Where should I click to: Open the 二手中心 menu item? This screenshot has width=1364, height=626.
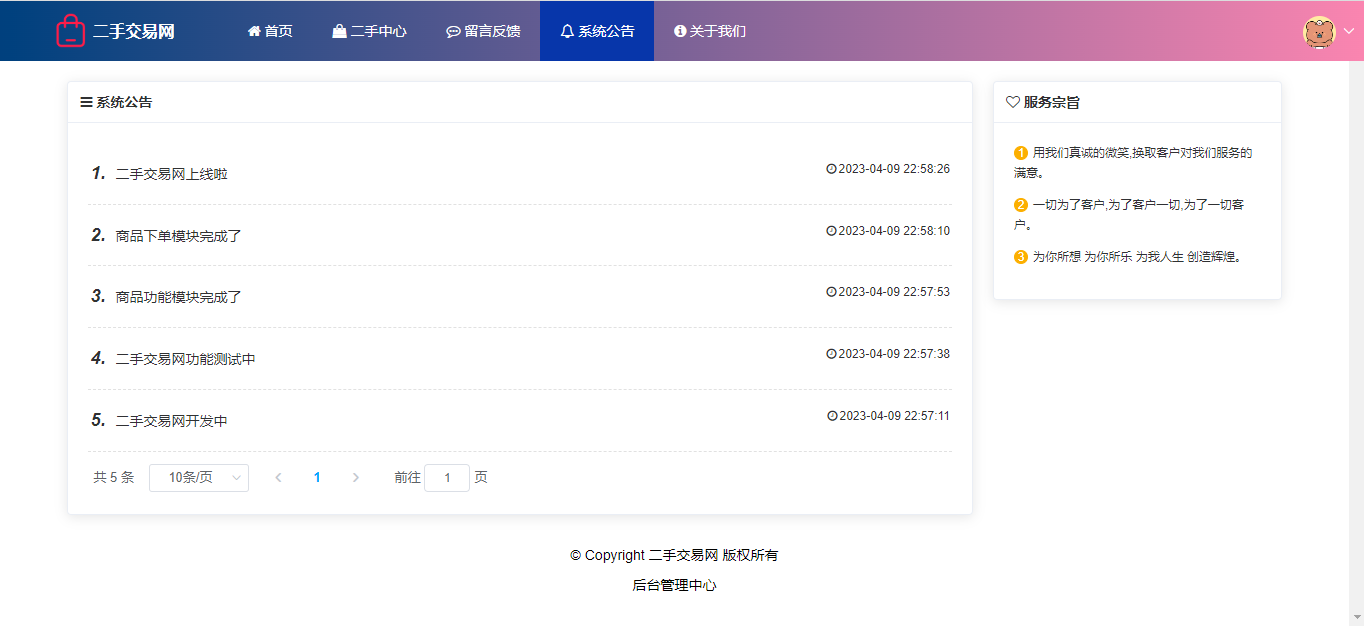click(x=369, y=31)
